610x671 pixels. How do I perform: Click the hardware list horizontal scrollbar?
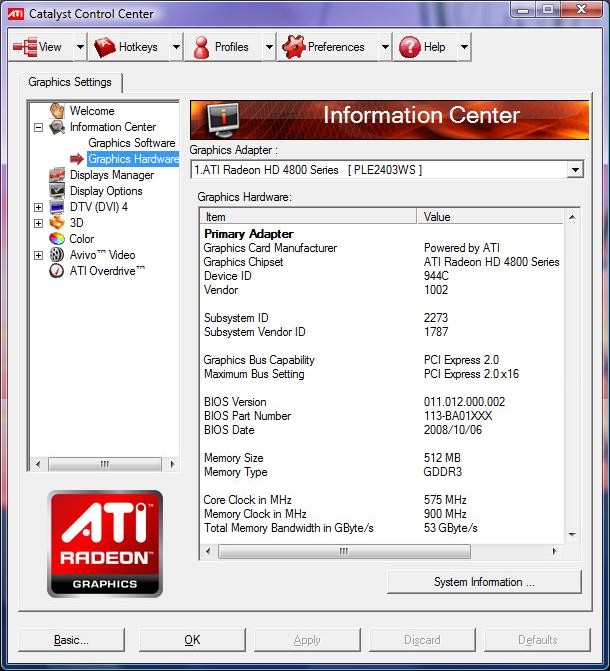381,551
